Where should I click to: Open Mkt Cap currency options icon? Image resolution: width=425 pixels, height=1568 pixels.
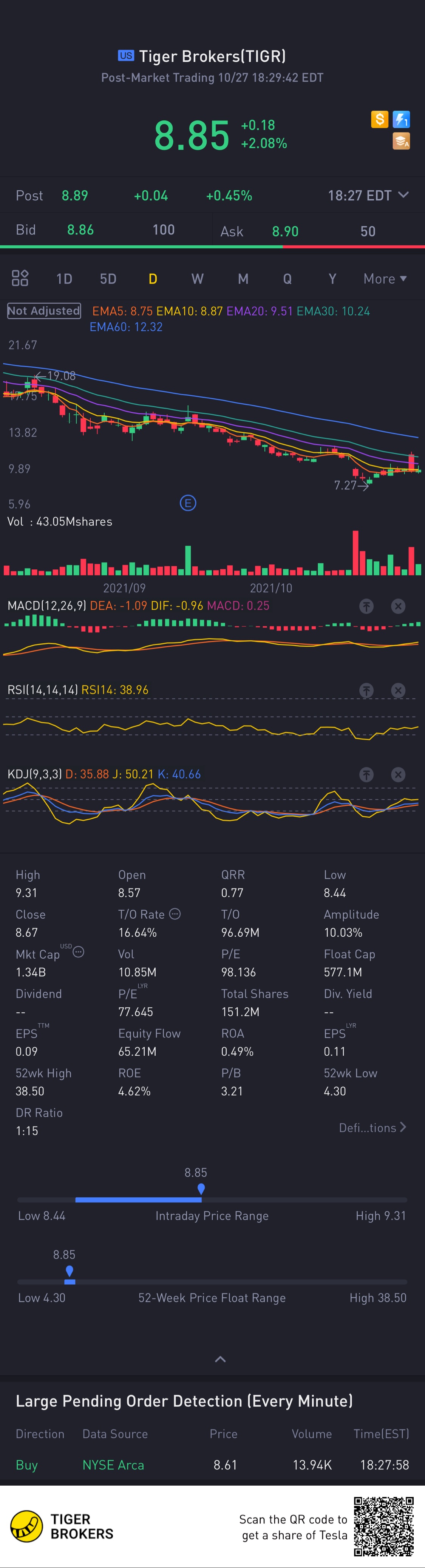tap(79, 952)
